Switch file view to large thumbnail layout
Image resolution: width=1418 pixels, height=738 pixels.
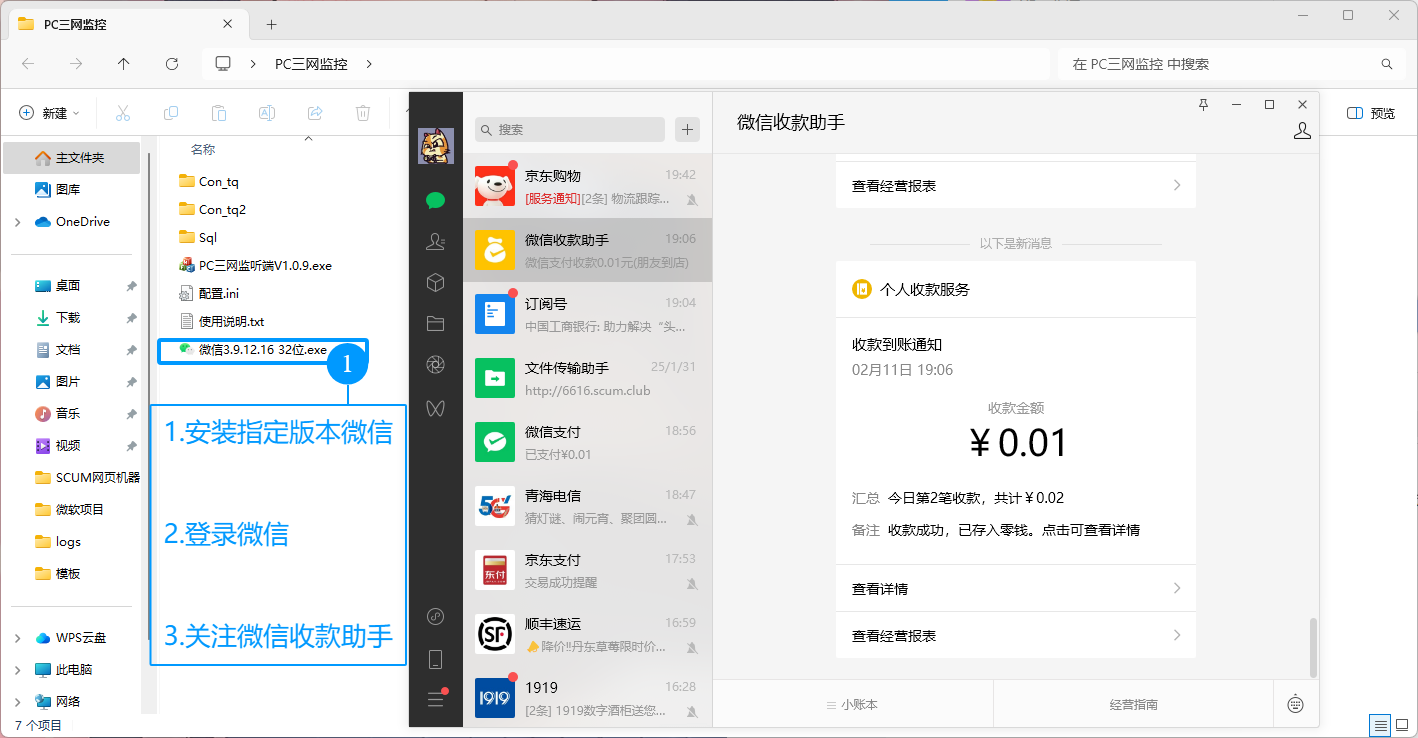click(x=1402, y=724)
